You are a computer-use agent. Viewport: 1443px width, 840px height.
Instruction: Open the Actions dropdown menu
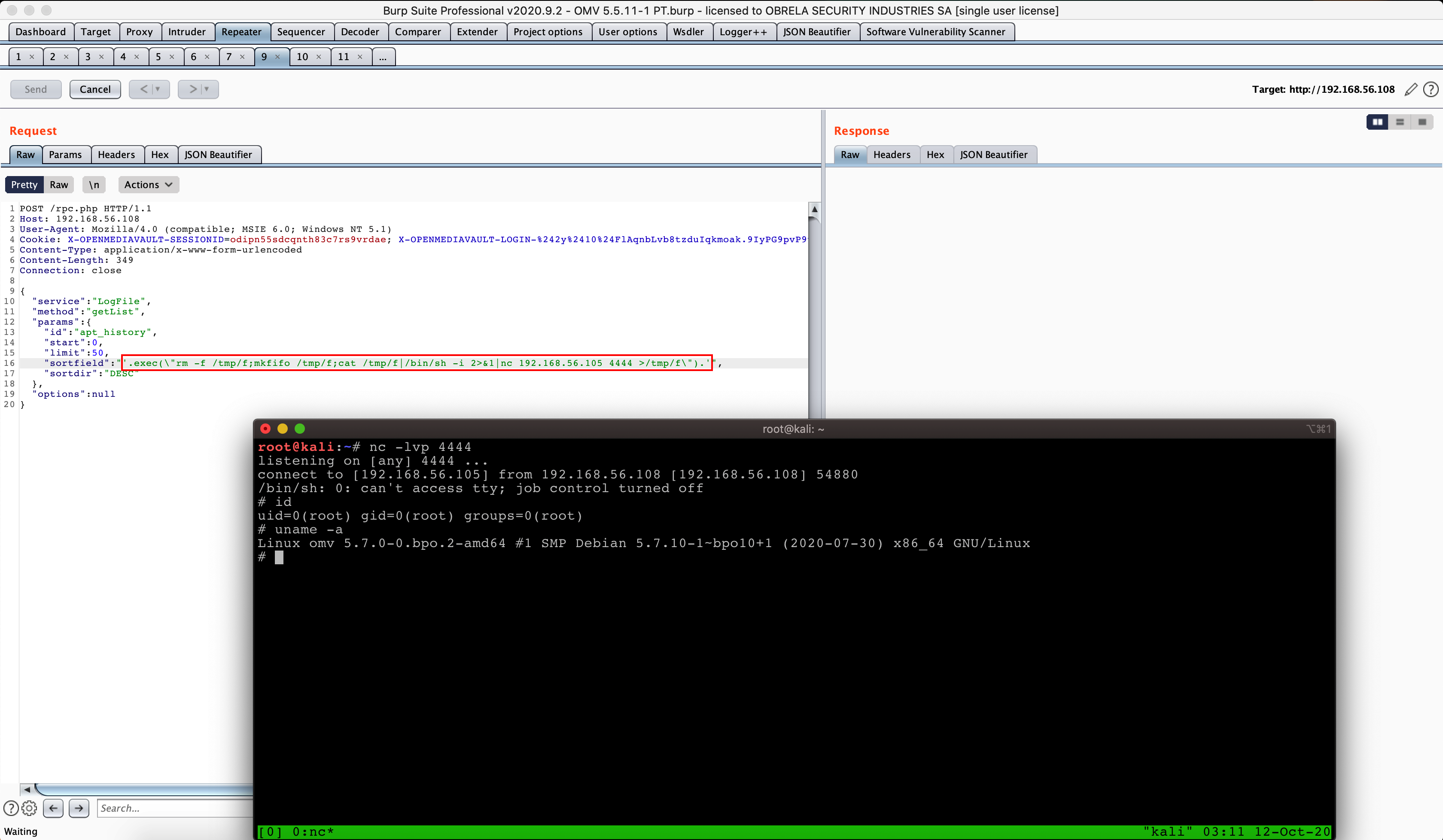click(148, 184)
